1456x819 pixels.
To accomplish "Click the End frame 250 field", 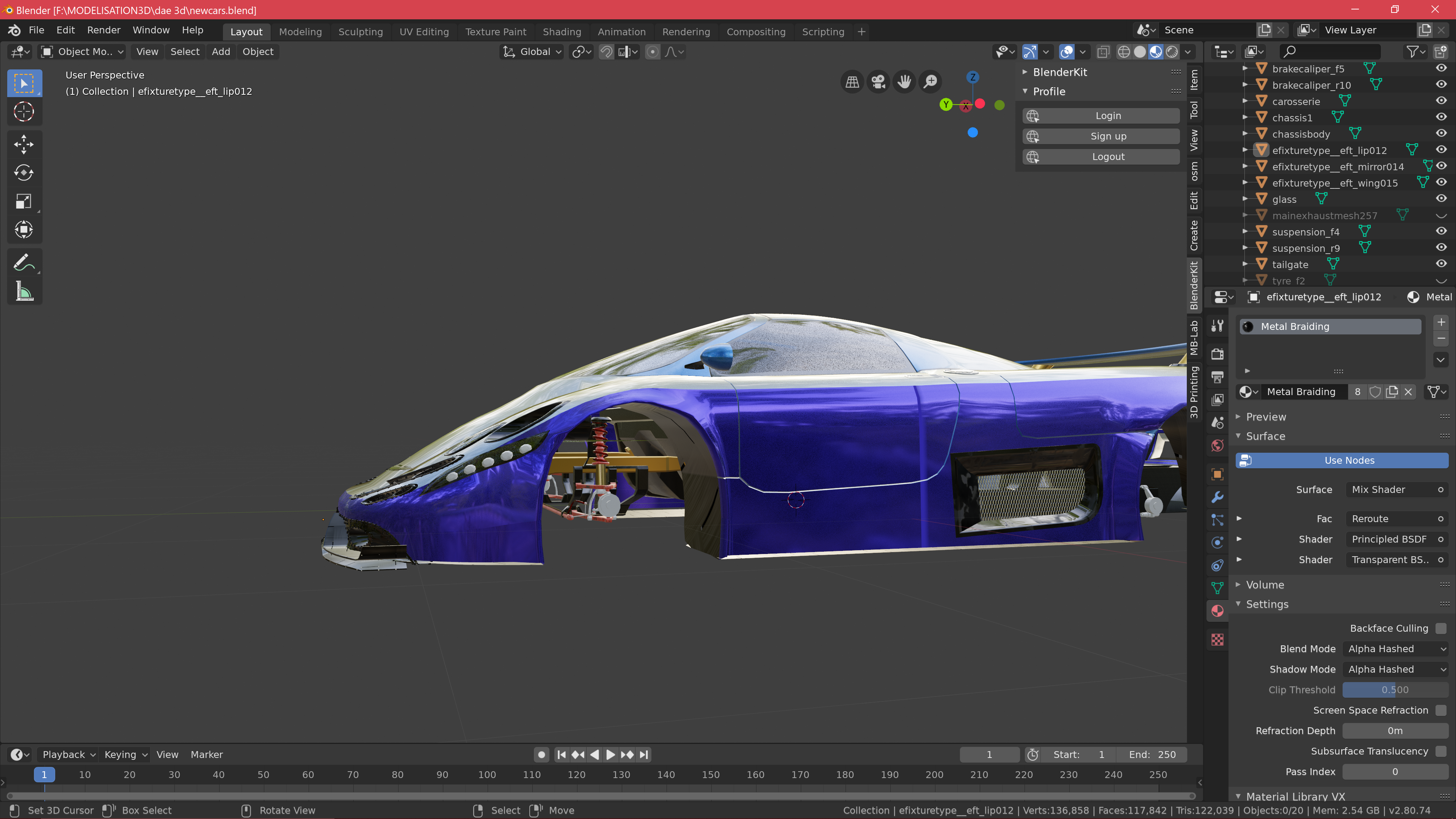I will [x=1152, y=755].
